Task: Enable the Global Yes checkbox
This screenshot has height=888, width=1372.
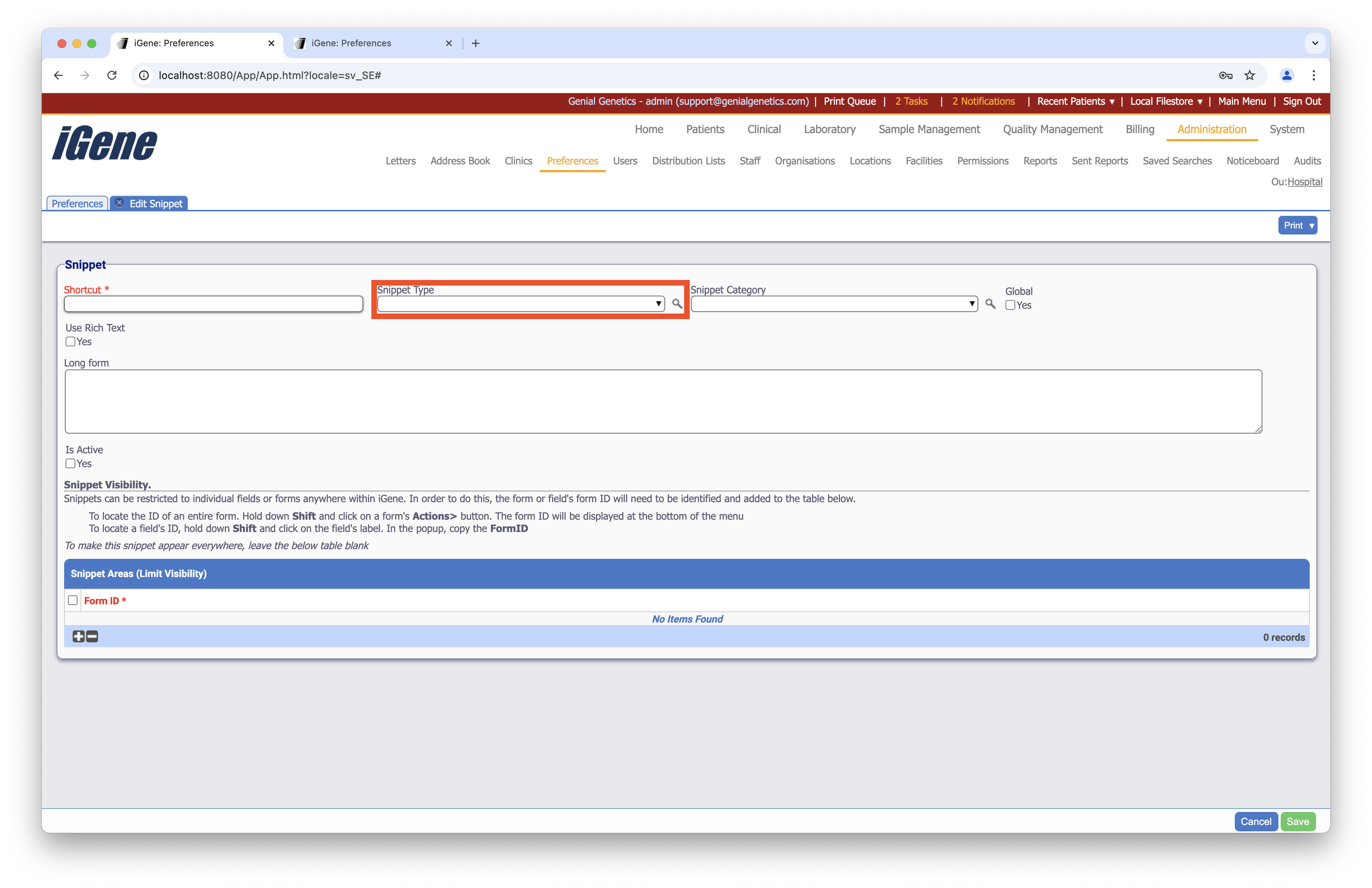Action: point(1010,305)
